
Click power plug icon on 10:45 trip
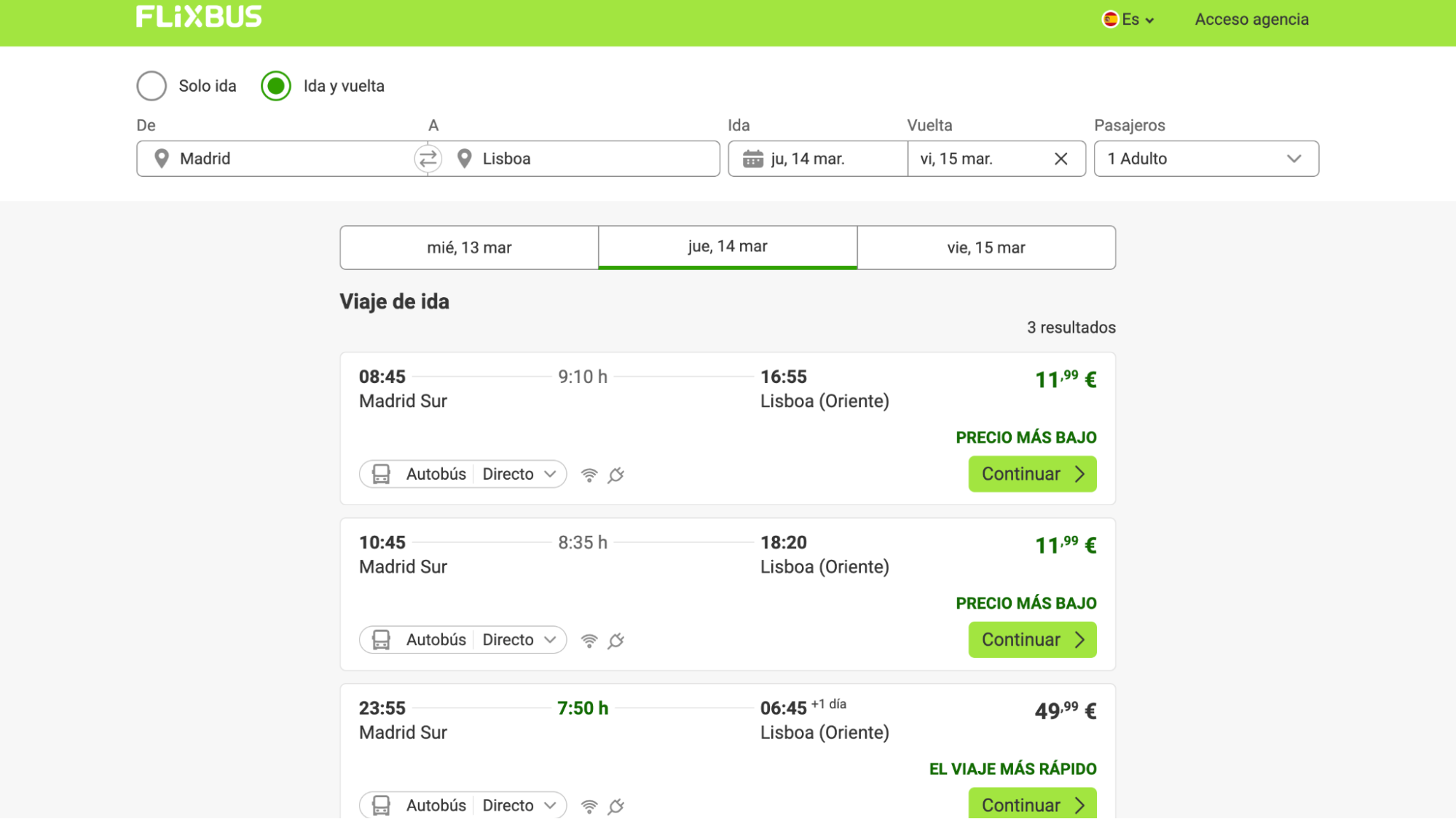(x=616, y=641)
